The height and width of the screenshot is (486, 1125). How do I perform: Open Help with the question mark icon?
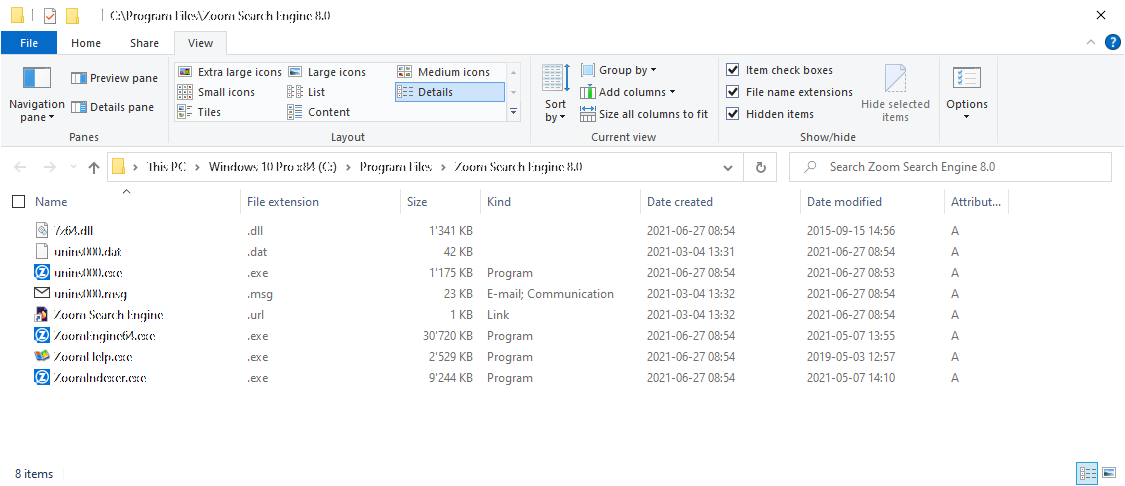tap(1112, 43)
